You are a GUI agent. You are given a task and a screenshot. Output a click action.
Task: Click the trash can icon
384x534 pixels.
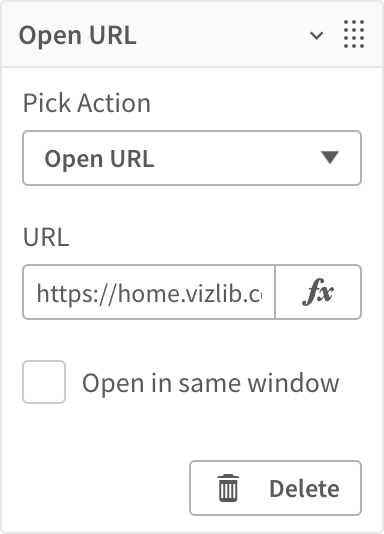228,488
